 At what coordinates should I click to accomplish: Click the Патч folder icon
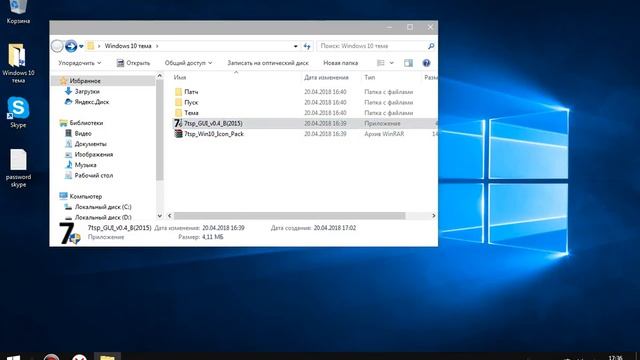pos(178,92)
